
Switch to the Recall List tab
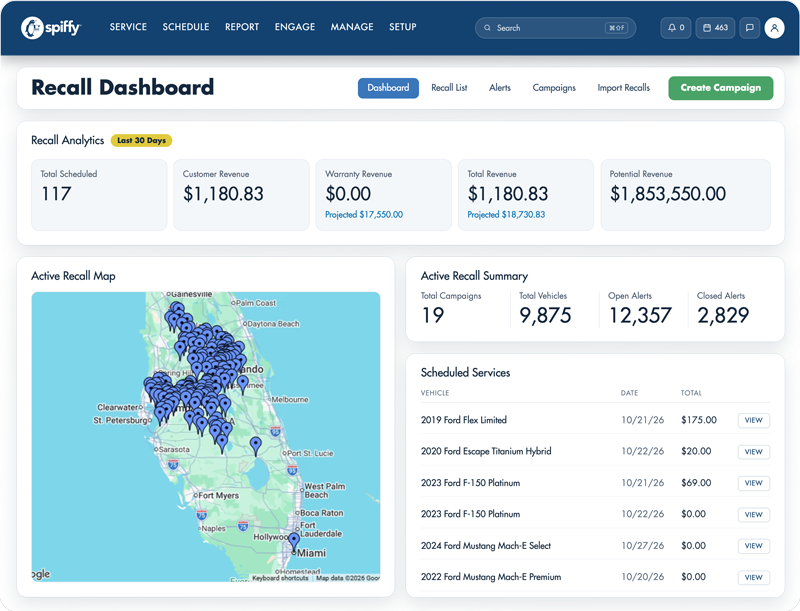pyautogui.click(x=449, y=88)
